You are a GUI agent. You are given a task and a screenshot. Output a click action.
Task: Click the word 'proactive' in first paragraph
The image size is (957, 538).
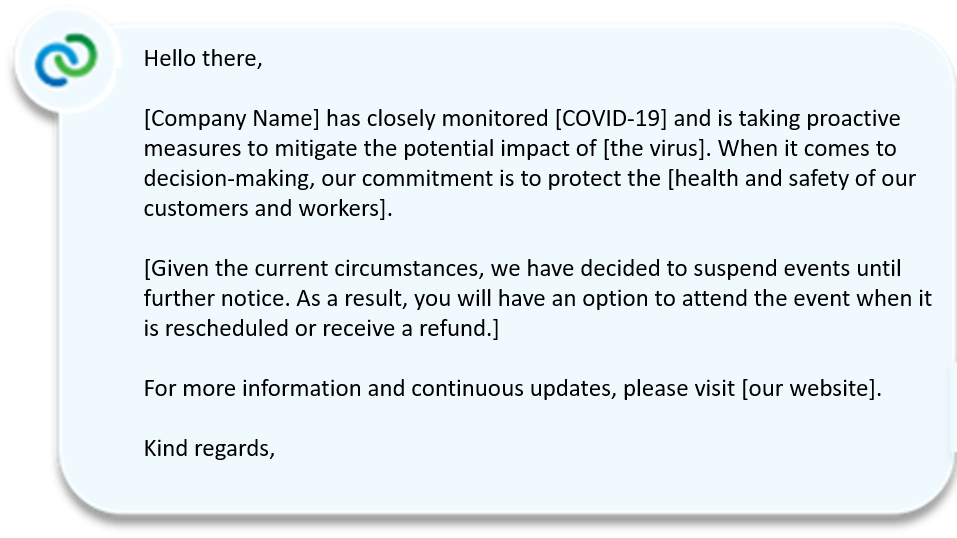(x=853, y=118)
